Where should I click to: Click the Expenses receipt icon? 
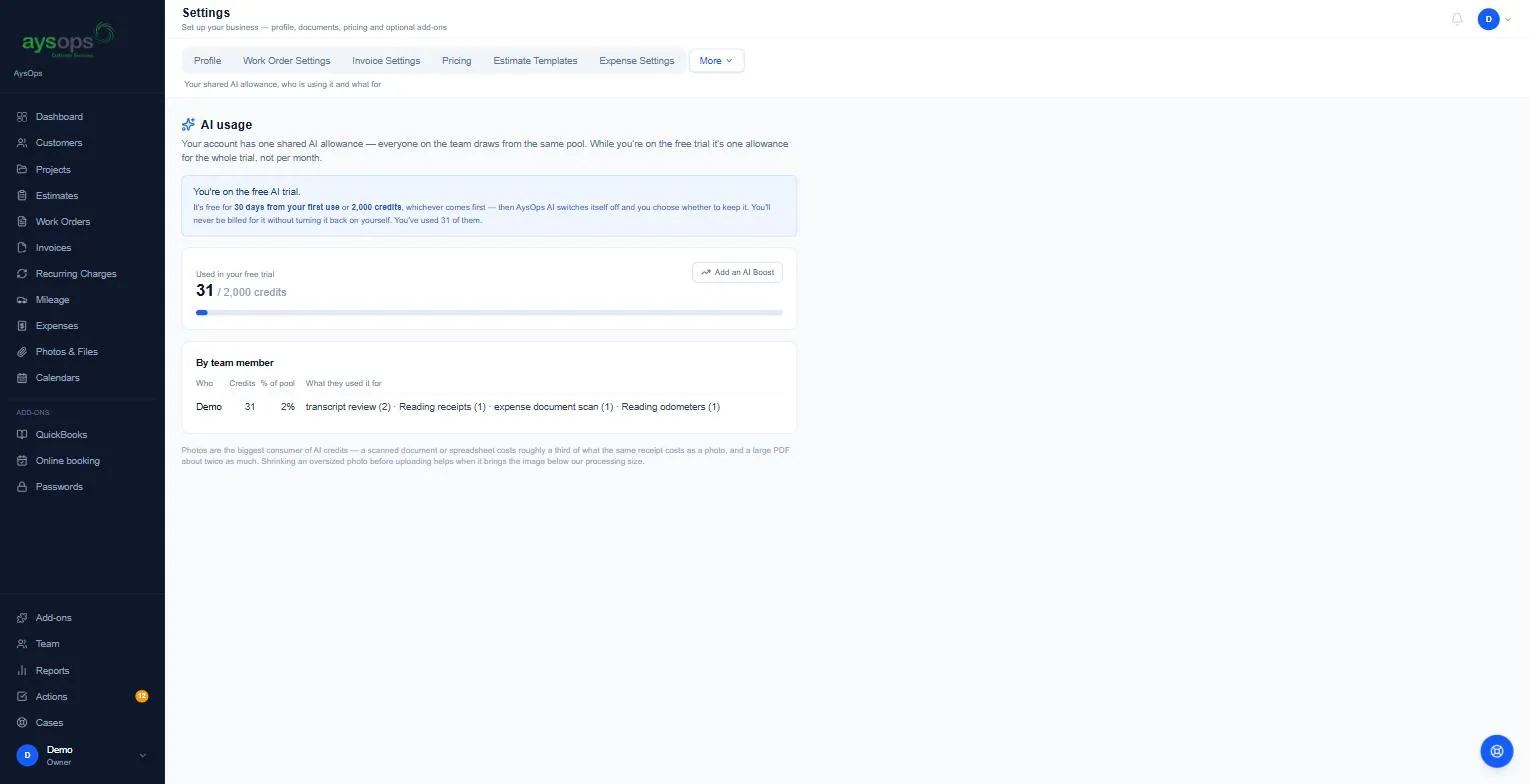(22, 326)
